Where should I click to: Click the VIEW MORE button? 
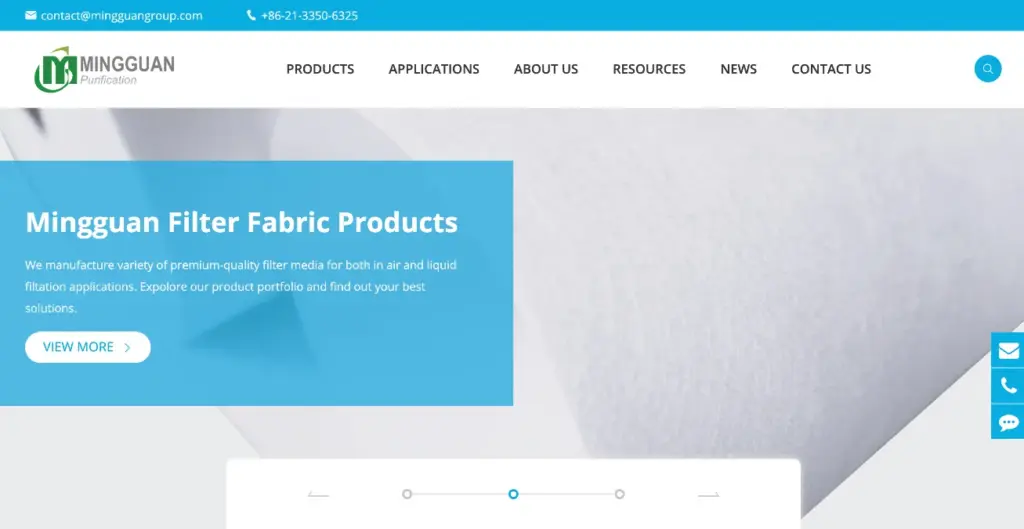point(88,347)
